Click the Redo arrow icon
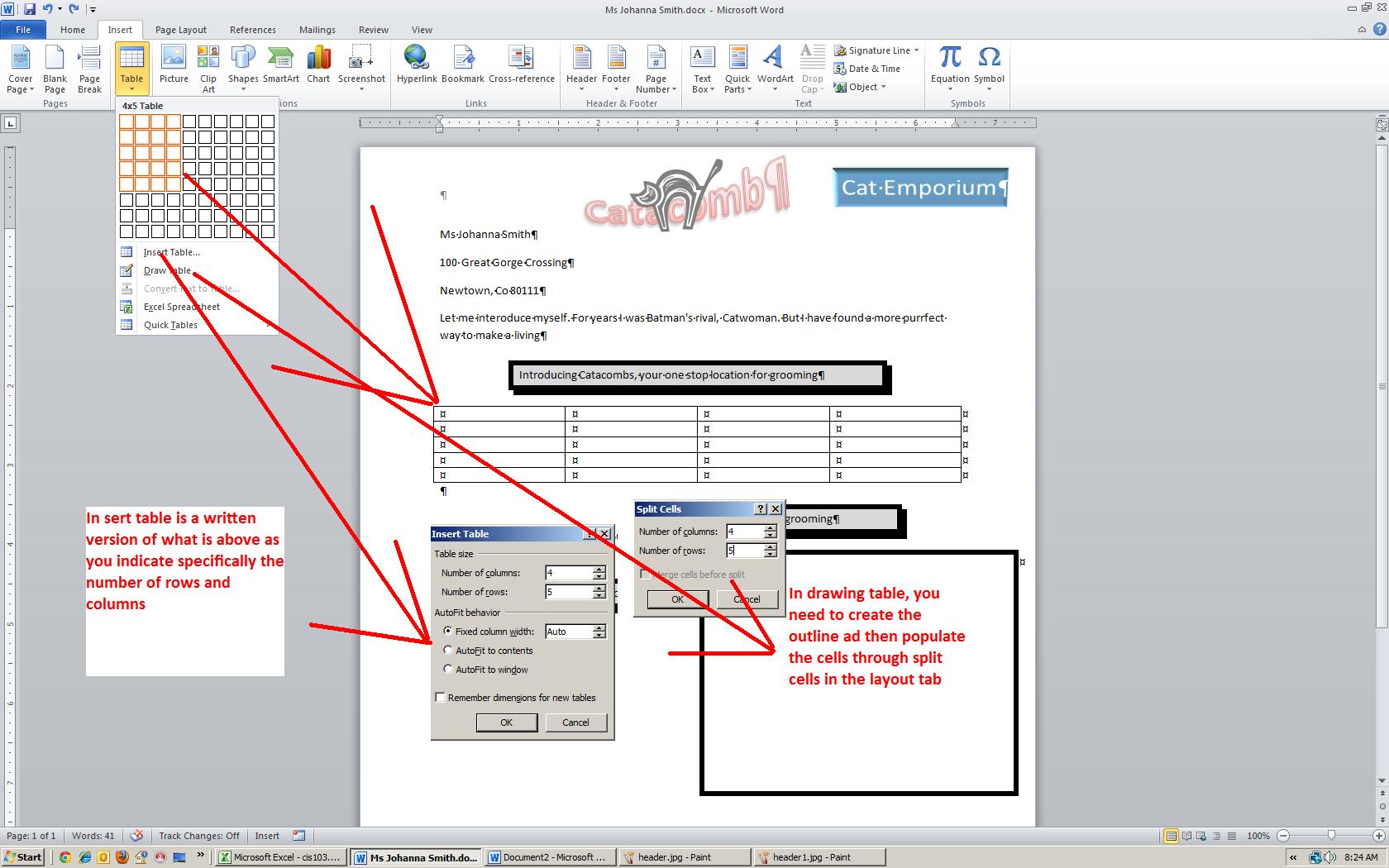The width and height of the screenshot is (1389, 868). [74, 9]
